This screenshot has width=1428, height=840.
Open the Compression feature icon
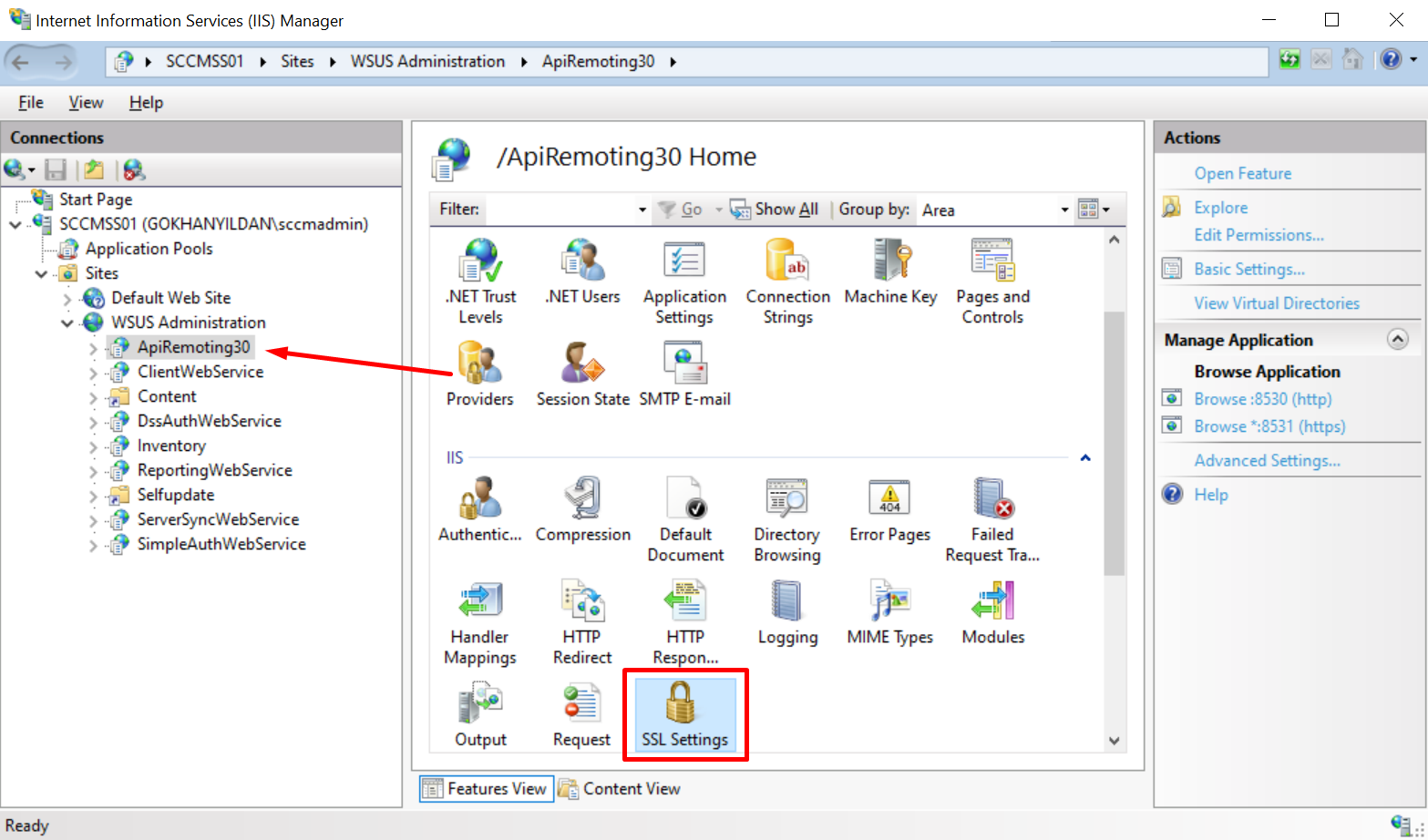(x=582, y=509)
